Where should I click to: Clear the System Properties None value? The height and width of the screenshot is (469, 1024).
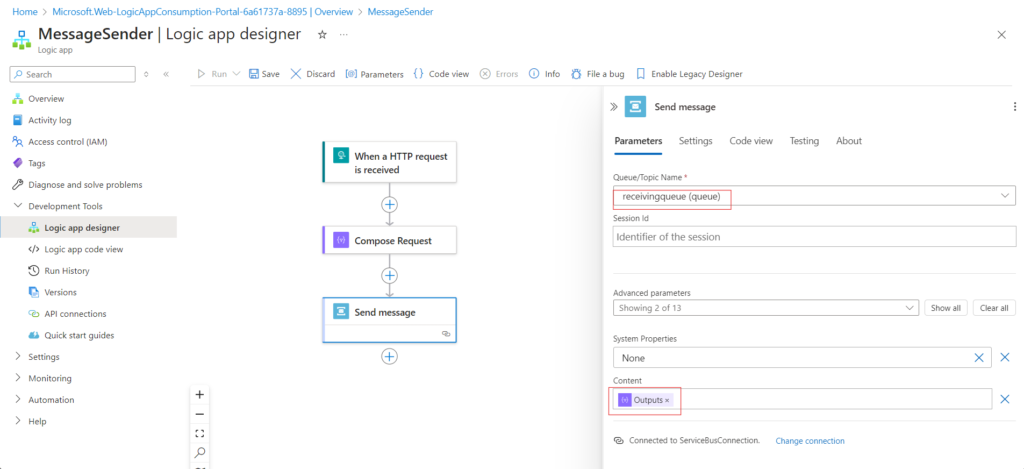pyautogui.click(x=979, y=357)
